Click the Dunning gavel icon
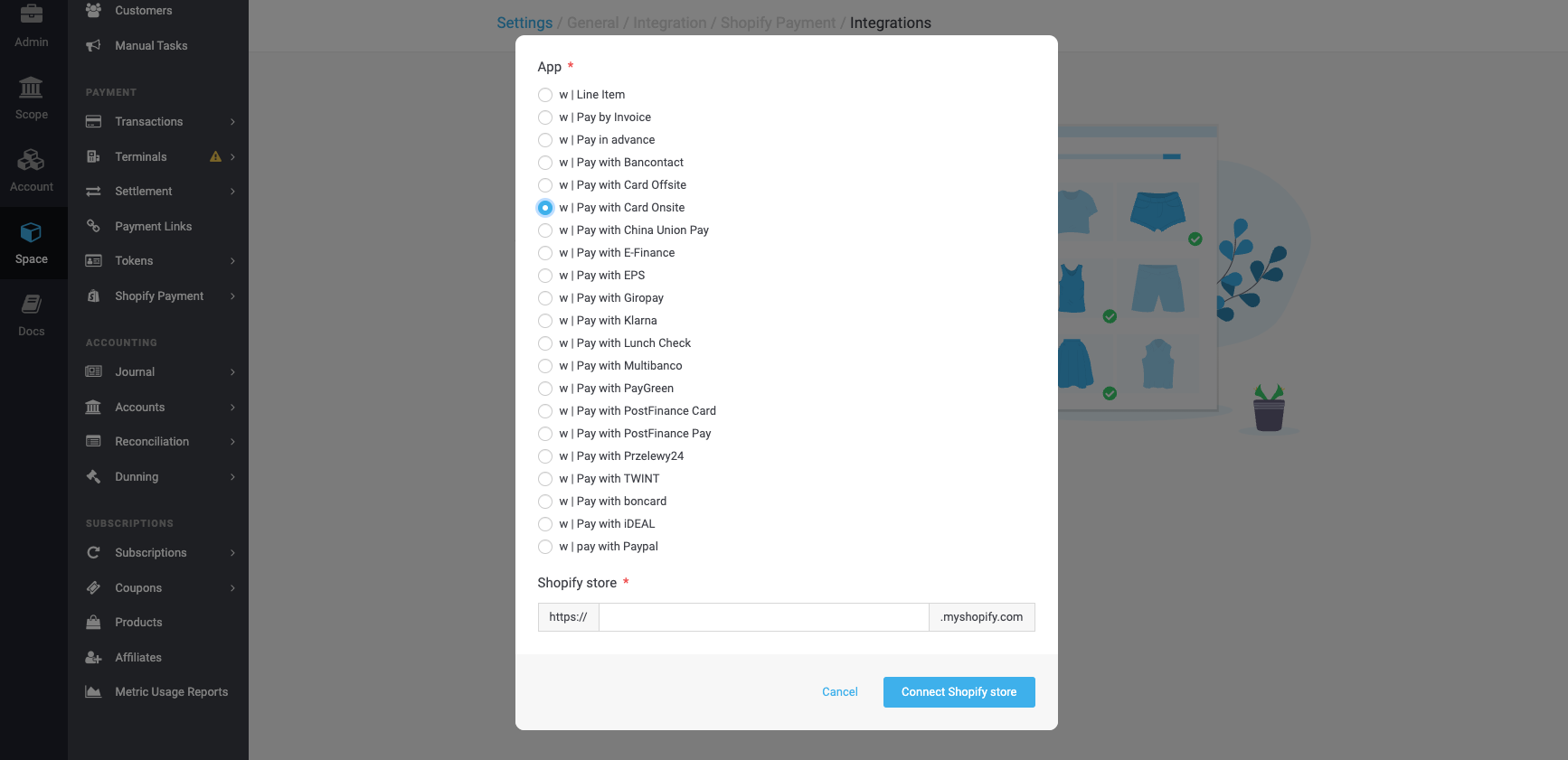The height and width of the screenshot is (760, 1568). [93, 476]
